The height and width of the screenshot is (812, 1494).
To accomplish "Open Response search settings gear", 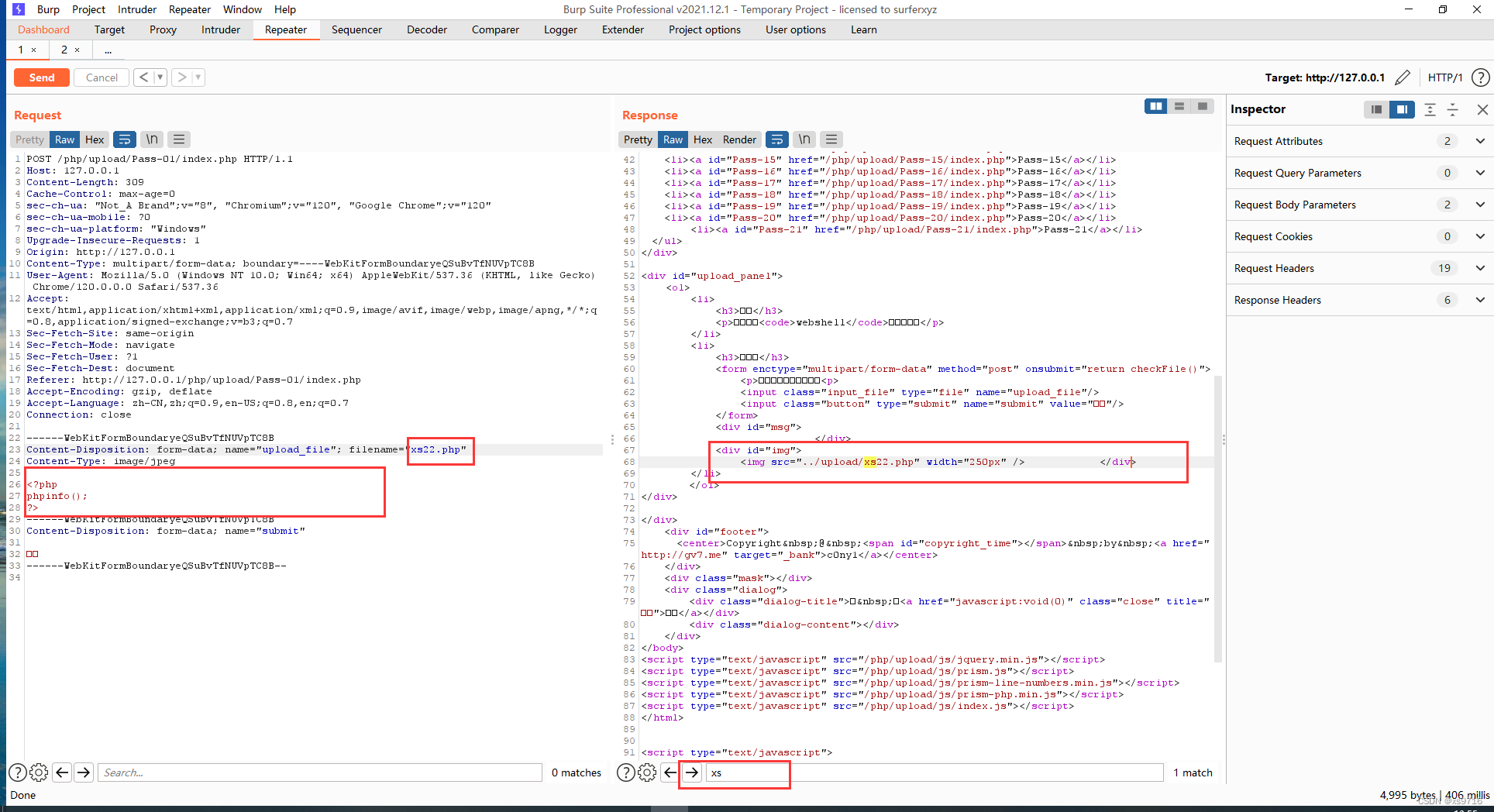I will [x=647, y=772].
